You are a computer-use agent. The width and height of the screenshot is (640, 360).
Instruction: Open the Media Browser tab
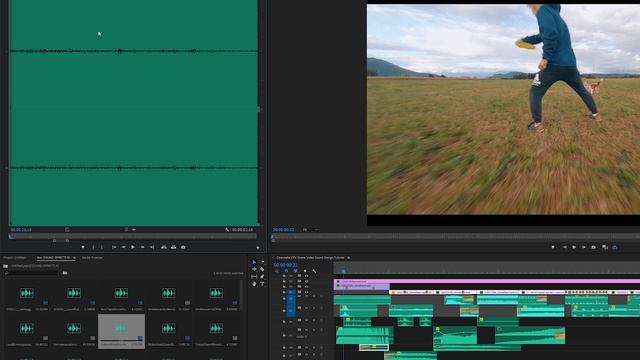(92, 258)
